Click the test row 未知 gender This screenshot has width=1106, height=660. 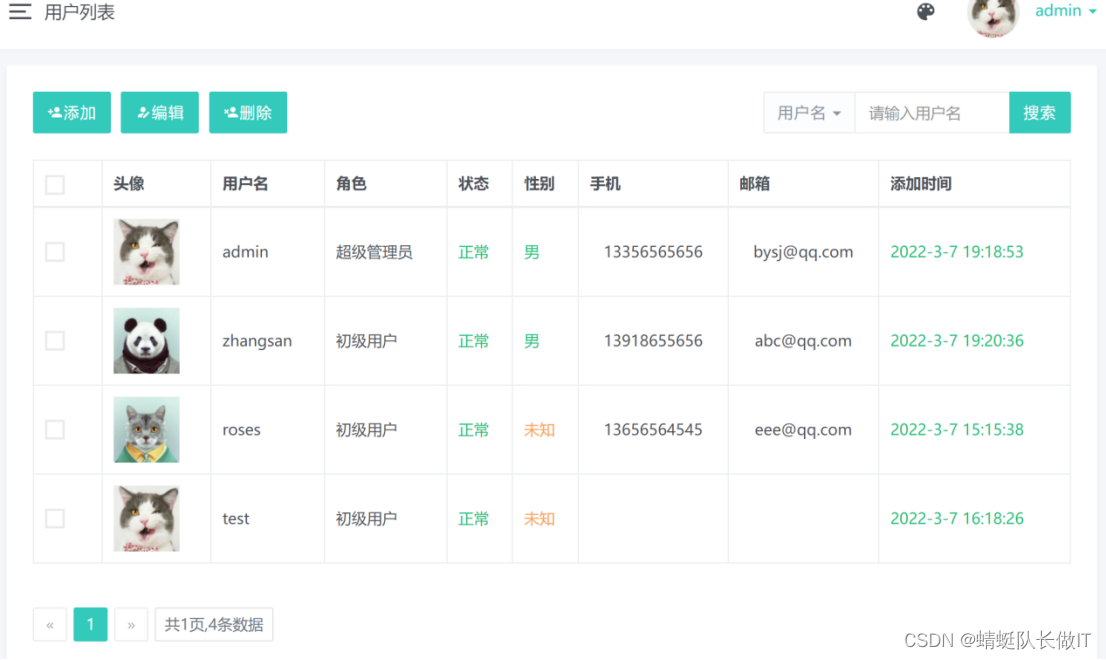tap(539, 518)
